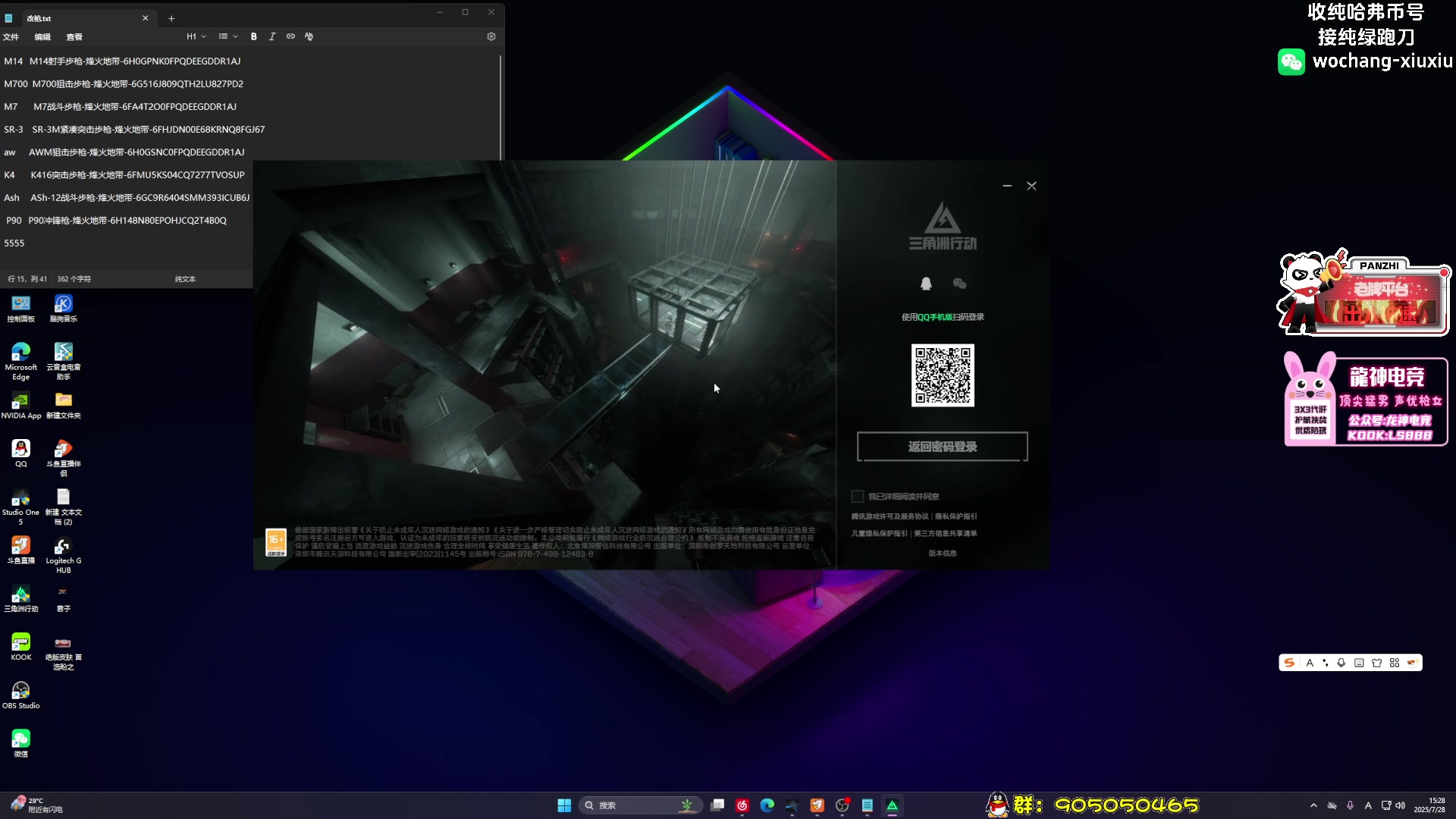The image size is (1456, 819).
Task: Expand hidden system tray icons
Action: [1313, 805]
